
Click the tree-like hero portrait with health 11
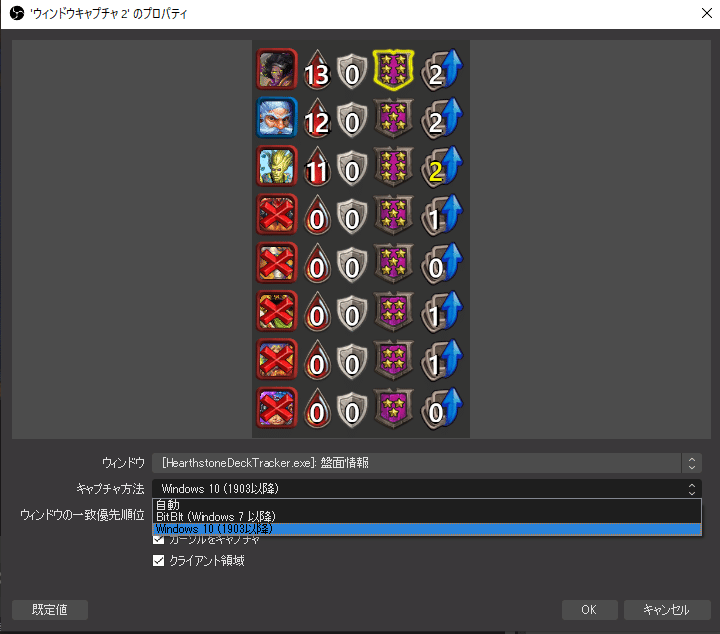click(x=276, y=166)
